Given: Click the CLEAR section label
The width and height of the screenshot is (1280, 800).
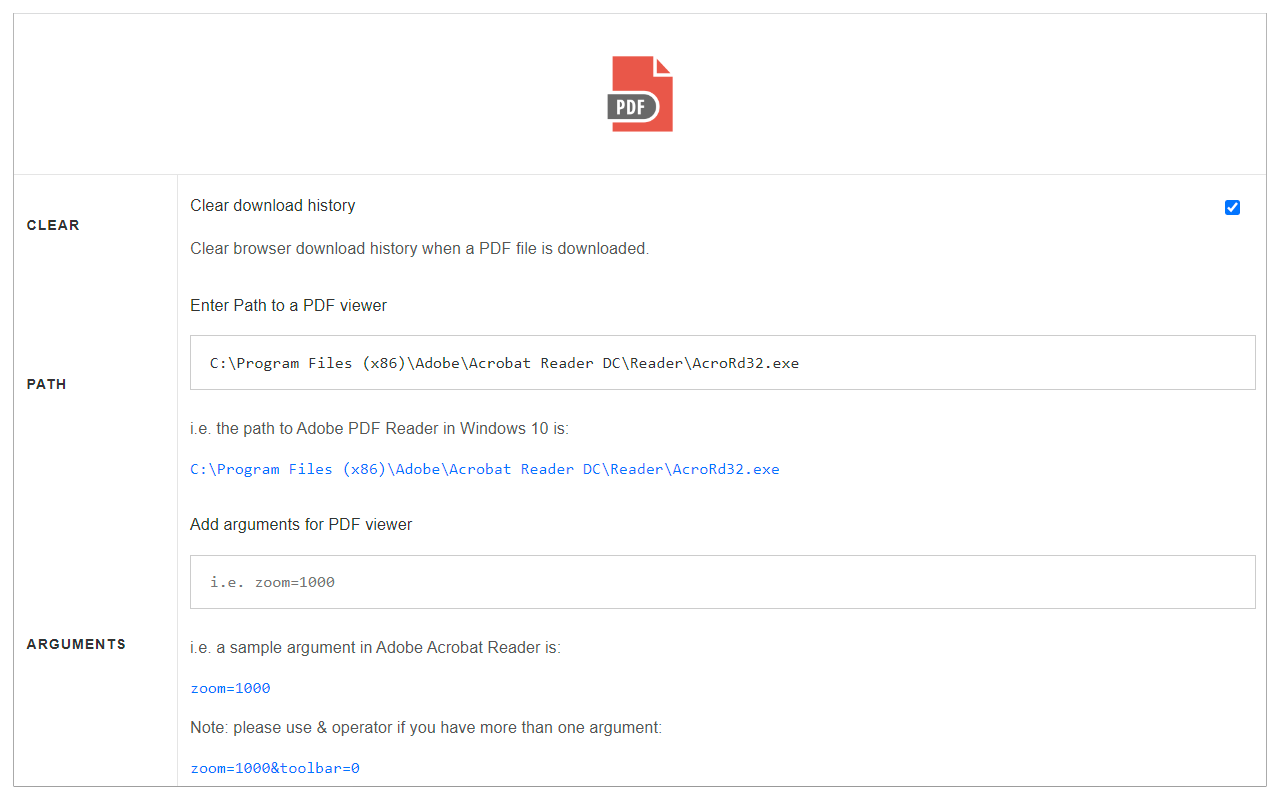Looking at the screenshot, I should pyautogui.click(x=53, y=225).
